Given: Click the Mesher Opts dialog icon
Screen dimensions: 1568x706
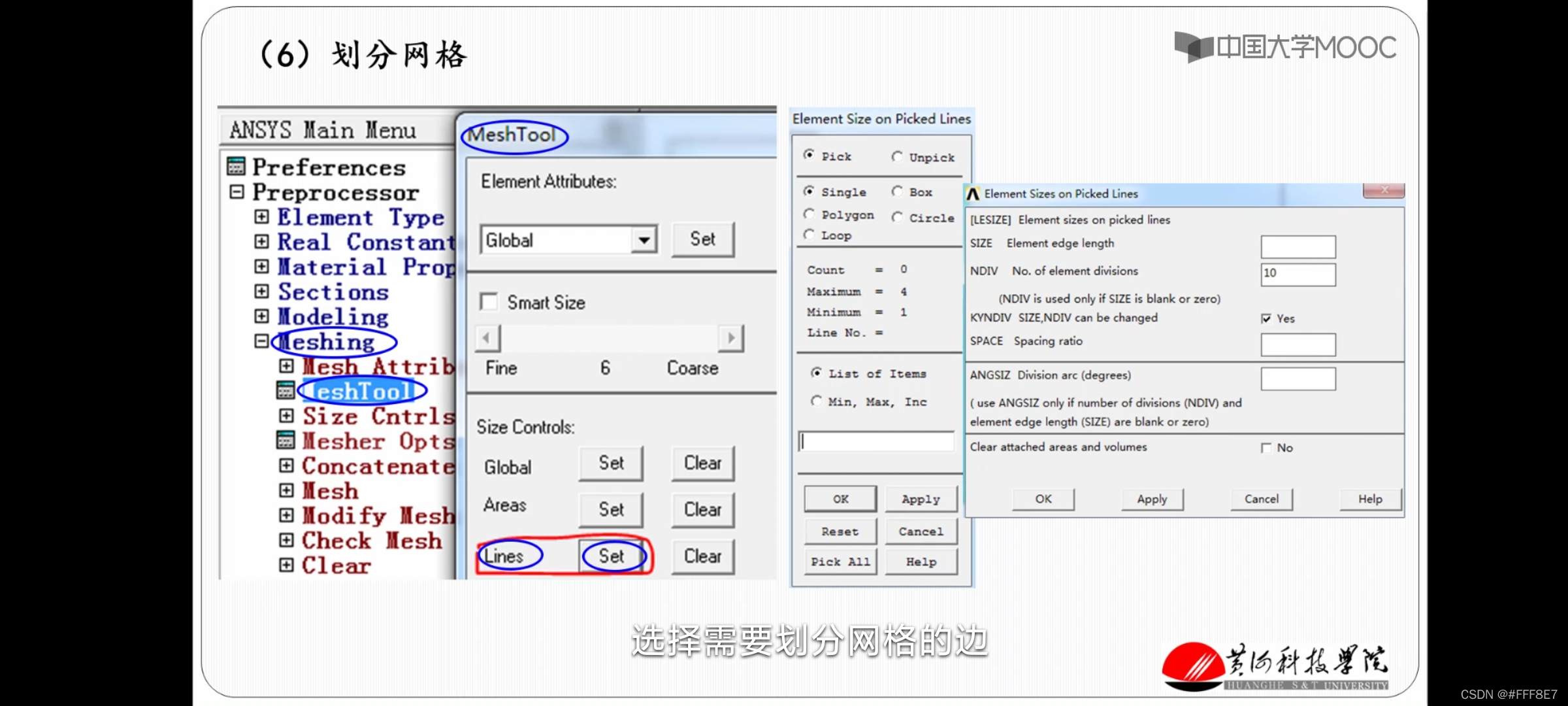Looking at the screenshot, I should click(286, 441).
